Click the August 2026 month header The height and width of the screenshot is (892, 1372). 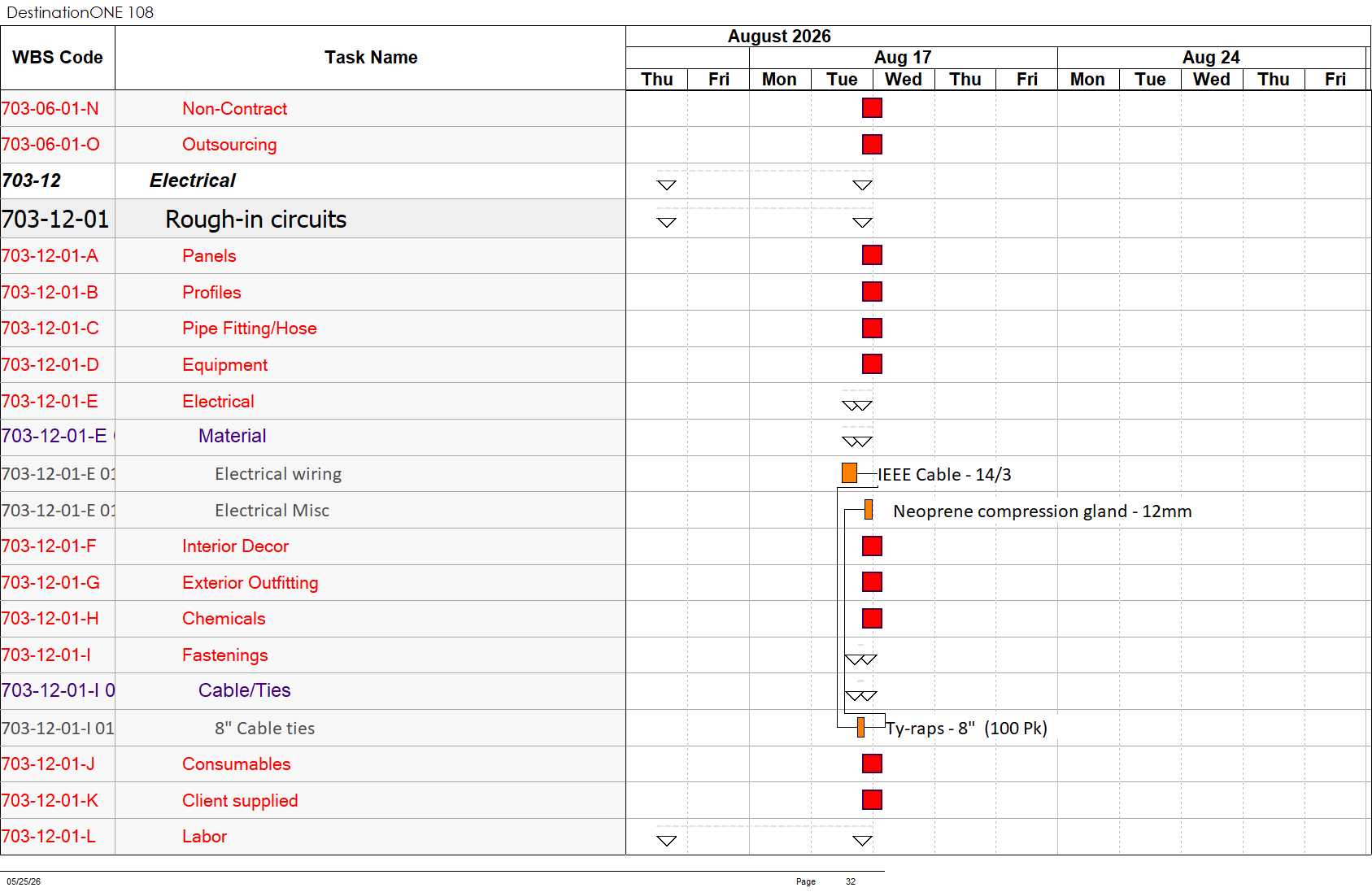pos(779,37)
